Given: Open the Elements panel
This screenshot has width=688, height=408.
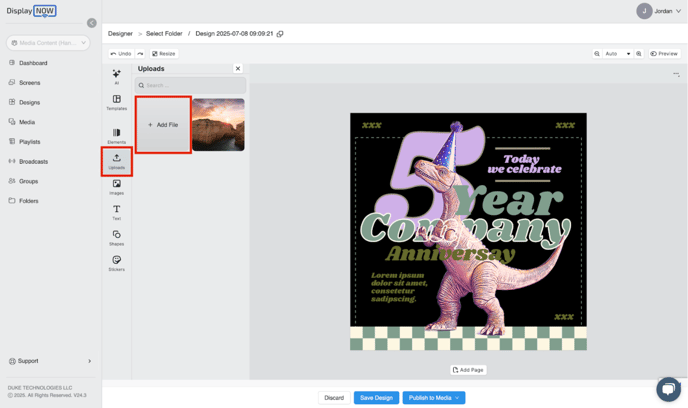Looking at the screenshot, I should click(x=116, y=136).
